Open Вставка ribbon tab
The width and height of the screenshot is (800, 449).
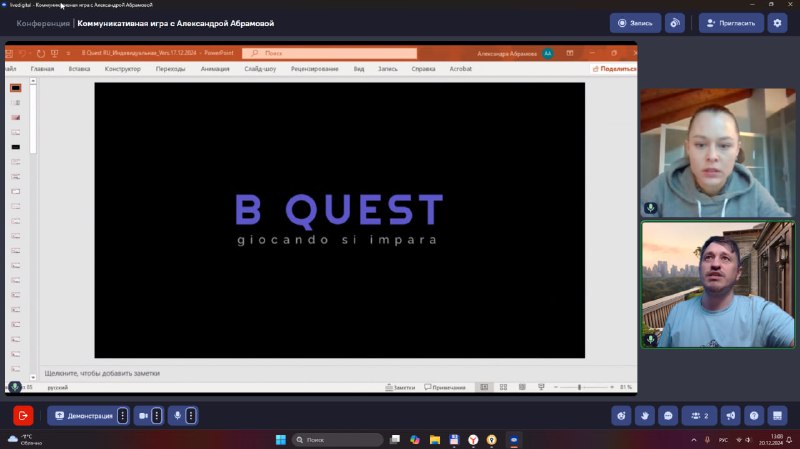tap(80, 69)
